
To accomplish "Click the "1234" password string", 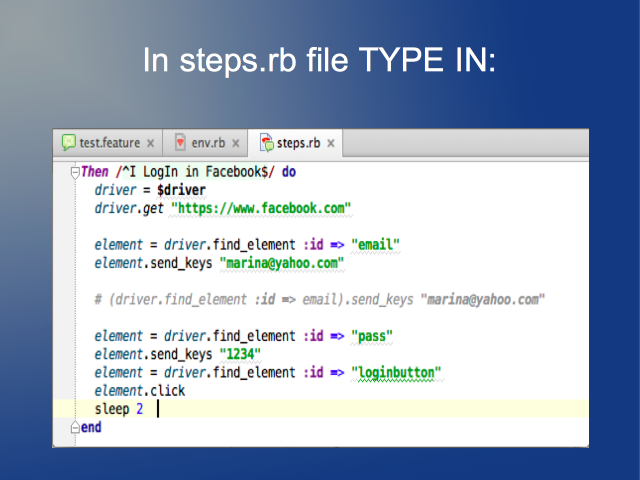I will tap(240, 354).
